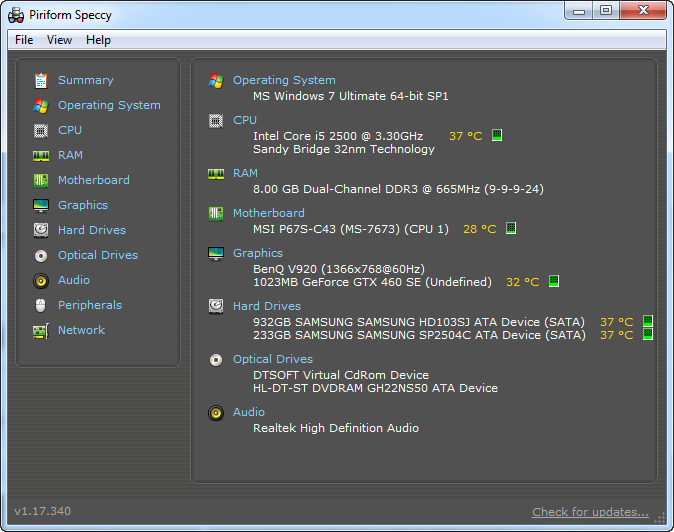Click the Hard Drives heading in summary panel

pyautogui.click(x=267, y=306)
